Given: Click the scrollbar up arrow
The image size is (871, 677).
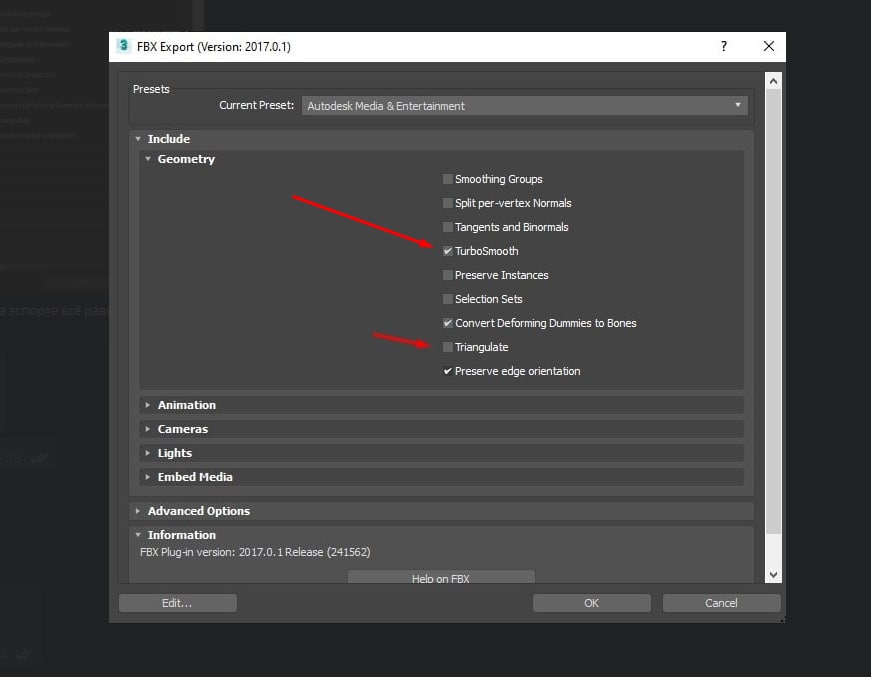Looking at the screenshot, I should click(773, 81).
